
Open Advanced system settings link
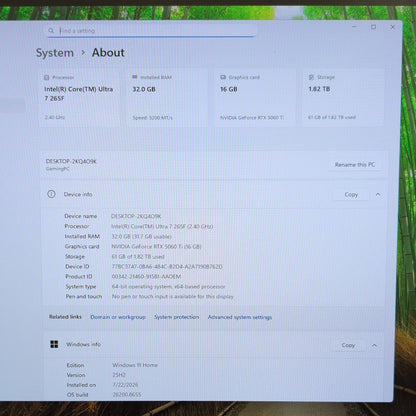point(240,317)
